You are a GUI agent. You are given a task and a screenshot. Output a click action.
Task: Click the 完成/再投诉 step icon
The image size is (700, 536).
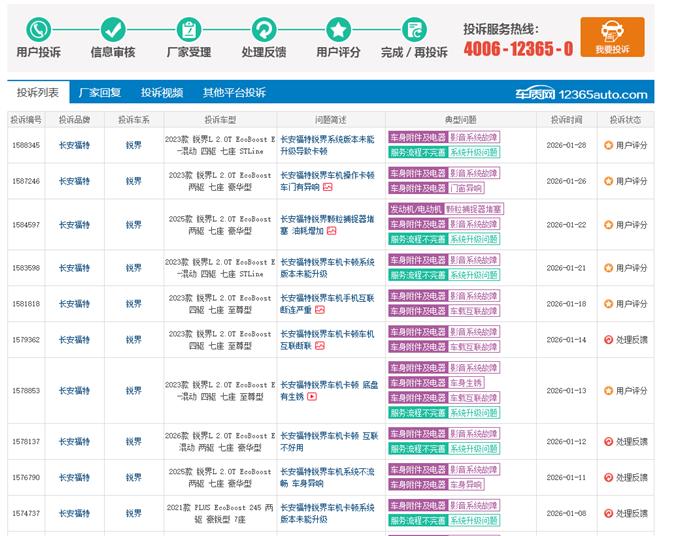click(x=414, y=28)
